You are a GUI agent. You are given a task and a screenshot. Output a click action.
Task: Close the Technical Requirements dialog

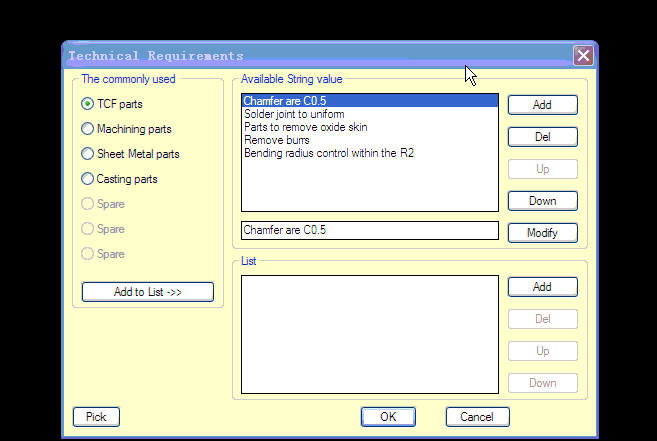[x=583, y=55]
